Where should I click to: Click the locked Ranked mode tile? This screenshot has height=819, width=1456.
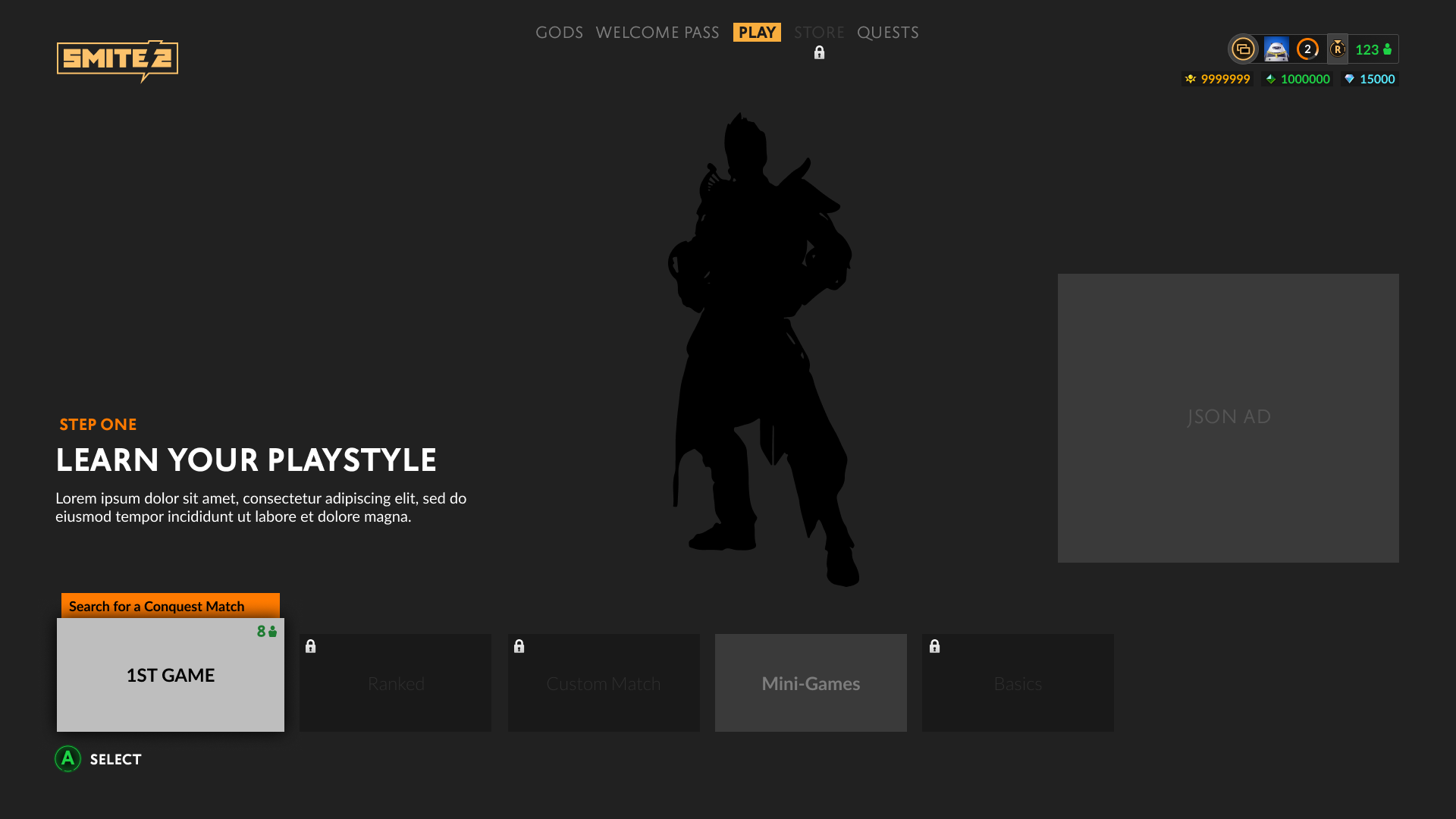coord(395,683)
